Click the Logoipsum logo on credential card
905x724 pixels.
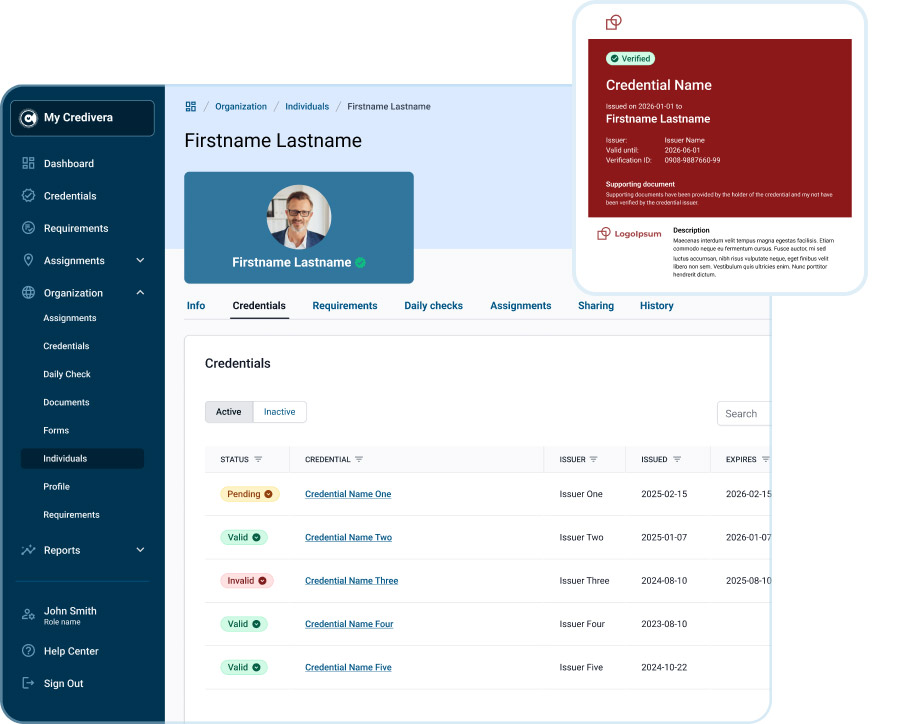(629, 234)
